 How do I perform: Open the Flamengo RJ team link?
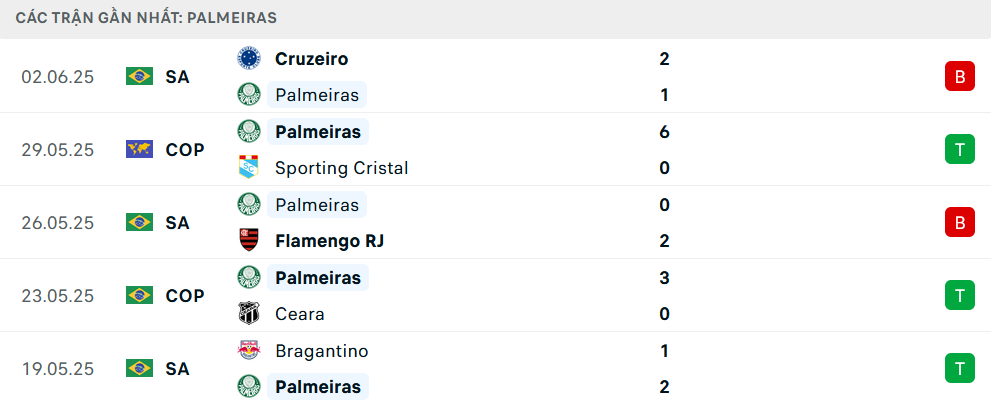tap(329, 241)
